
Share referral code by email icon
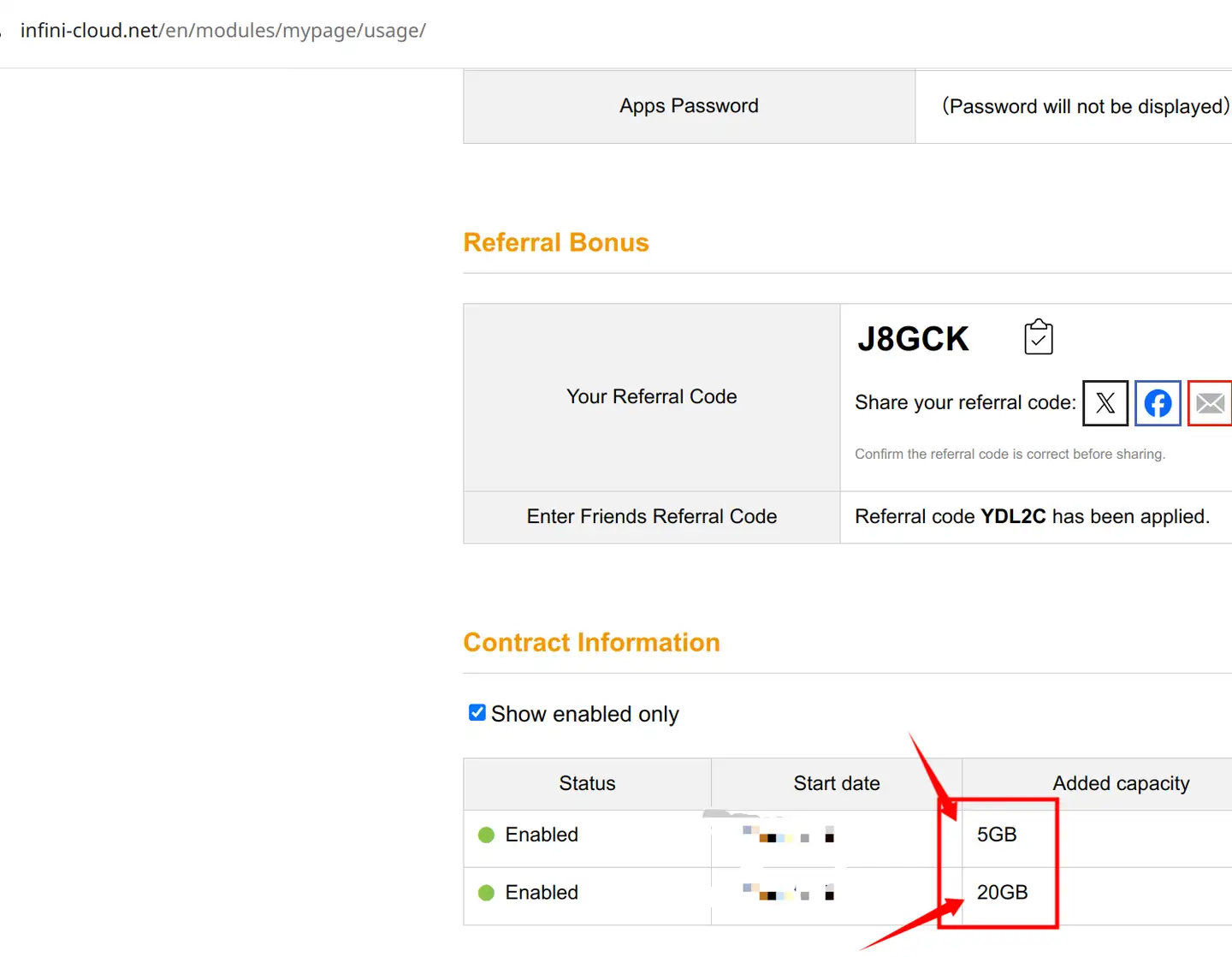coord(1210,402)
